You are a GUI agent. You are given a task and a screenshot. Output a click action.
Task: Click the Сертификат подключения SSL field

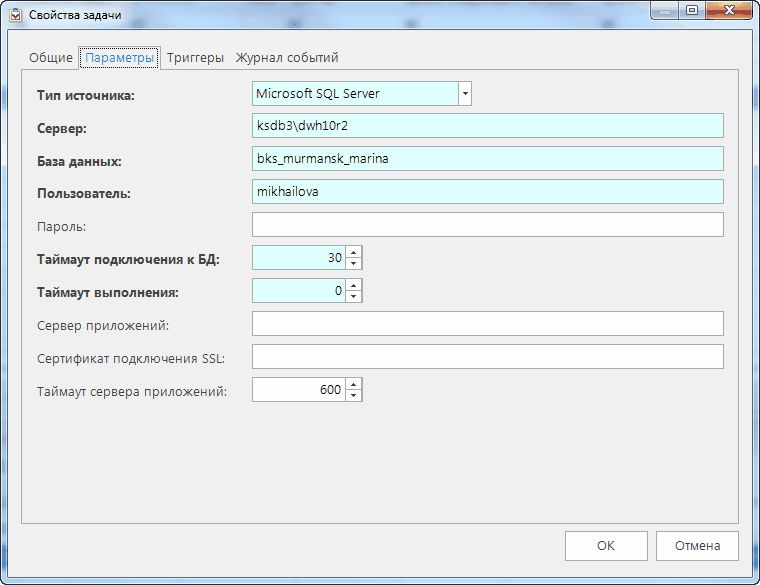pyautogui.click(x=487, y=357)
